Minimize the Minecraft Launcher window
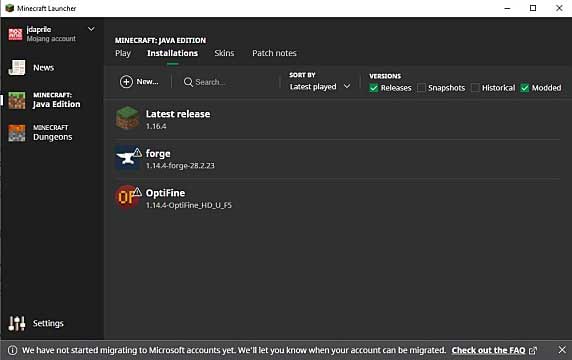572x360 pixels. 507,8
